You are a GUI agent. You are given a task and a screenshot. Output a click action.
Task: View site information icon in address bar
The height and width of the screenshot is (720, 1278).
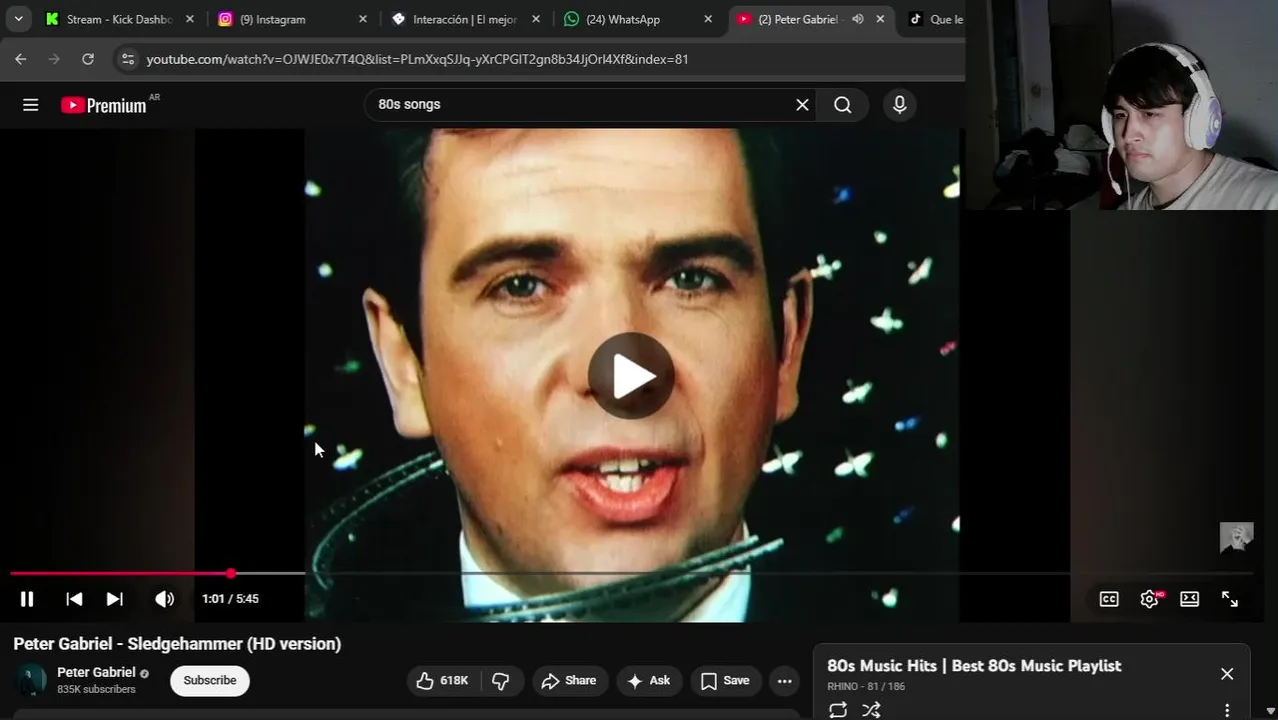click(x=127, y=59)
